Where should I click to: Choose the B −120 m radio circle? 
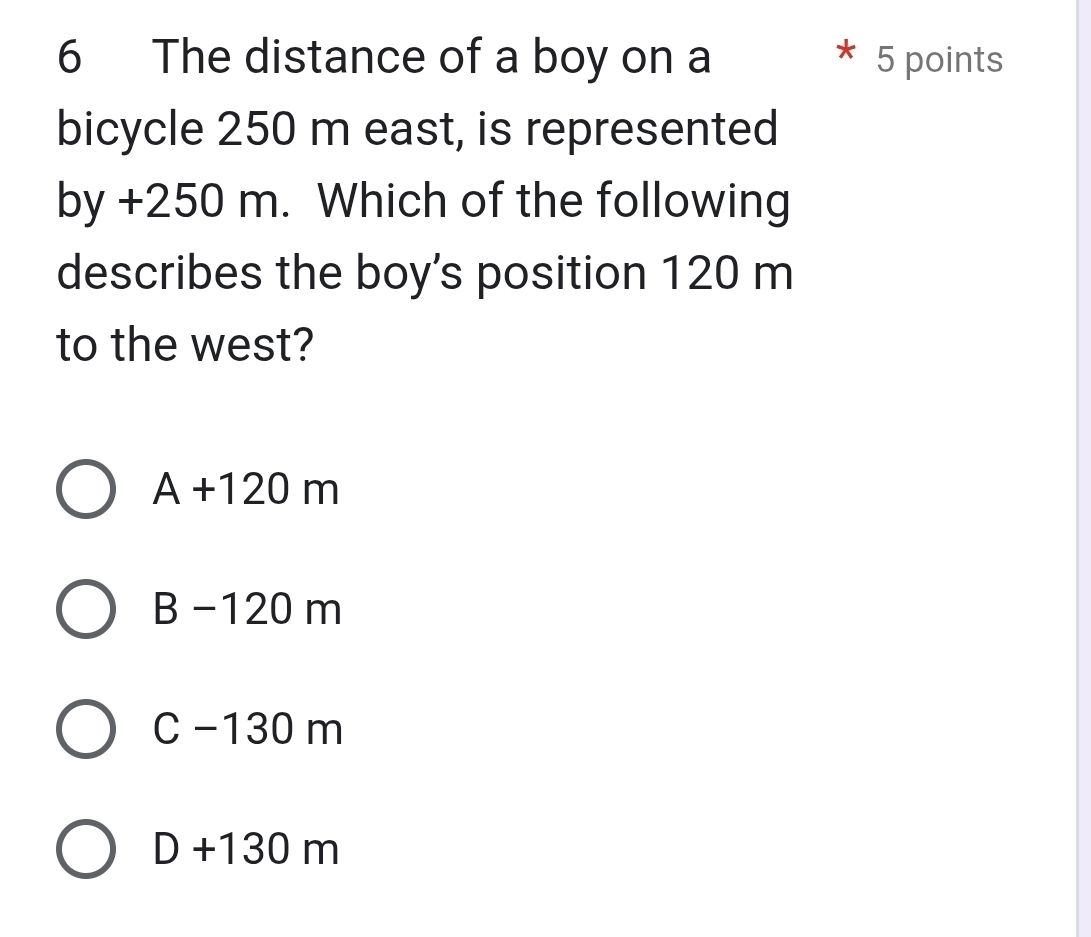(x=84, y=610)
